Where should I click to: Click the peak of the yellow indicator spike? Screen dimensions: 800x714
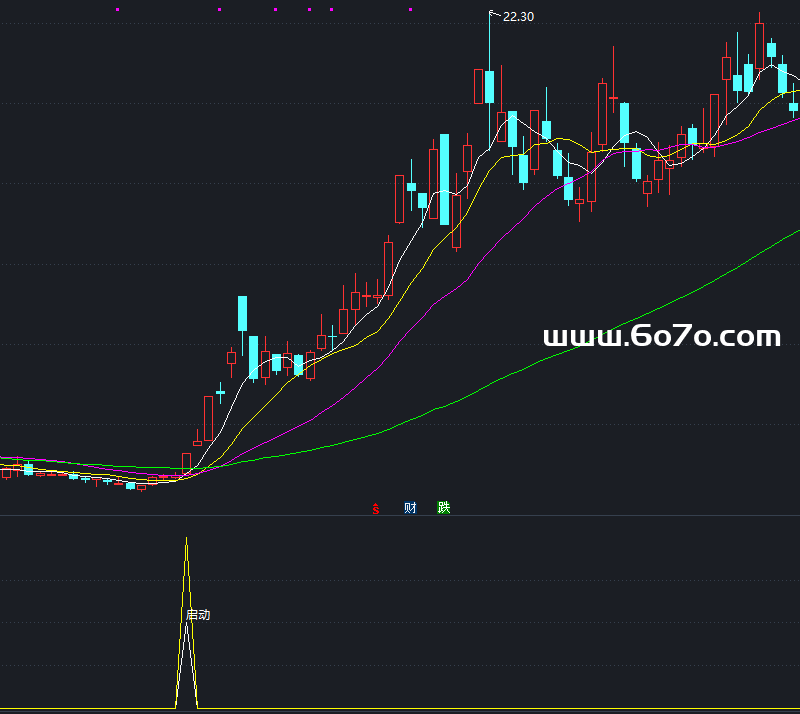point(187,538)
